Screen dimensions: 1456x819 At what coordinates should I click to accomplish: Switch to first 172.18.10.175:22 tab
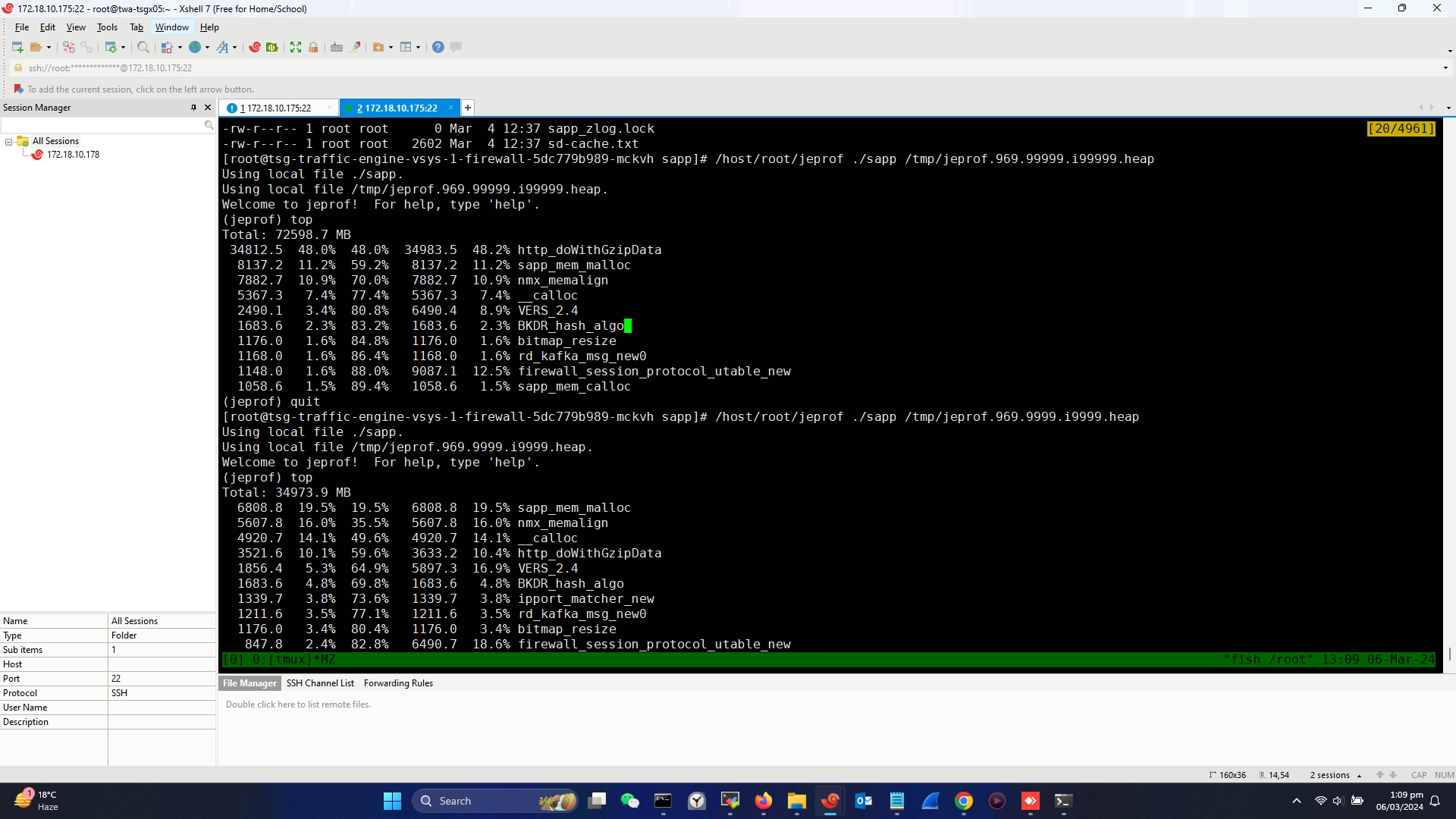[278, 108]
